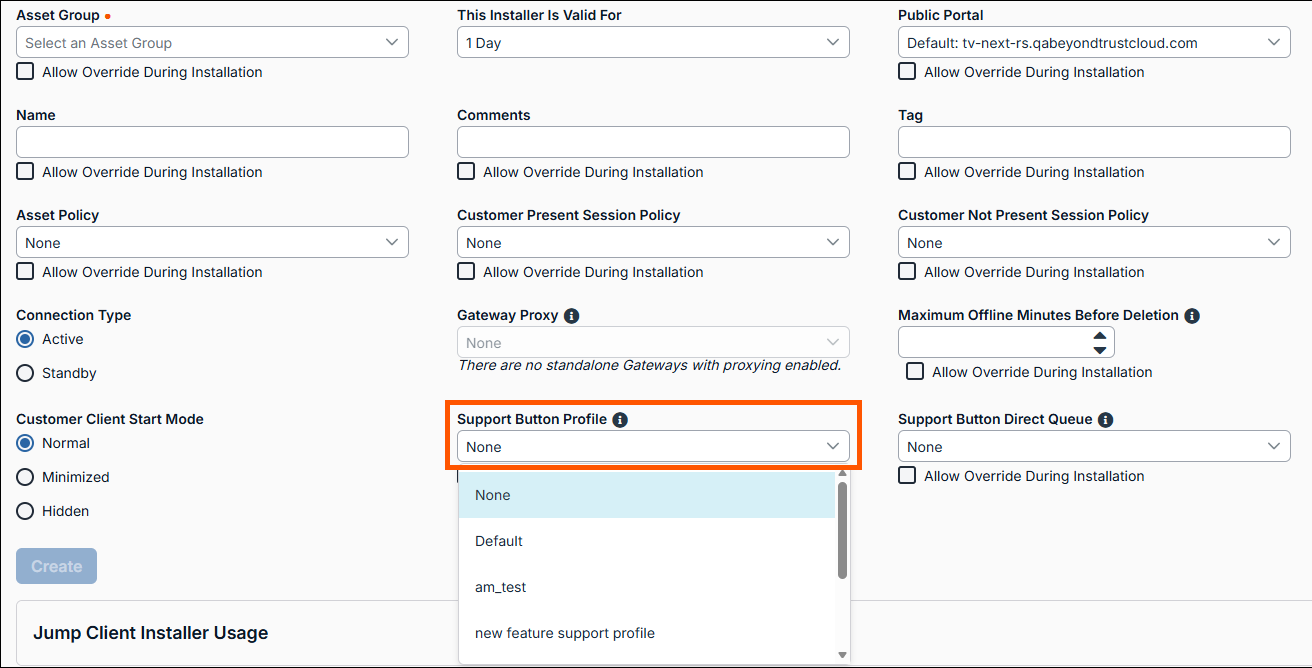Image resolution: width=1312 pixels, height=668 pixels.
Task: Select the Standby connection type
Action: click(26, 373)
